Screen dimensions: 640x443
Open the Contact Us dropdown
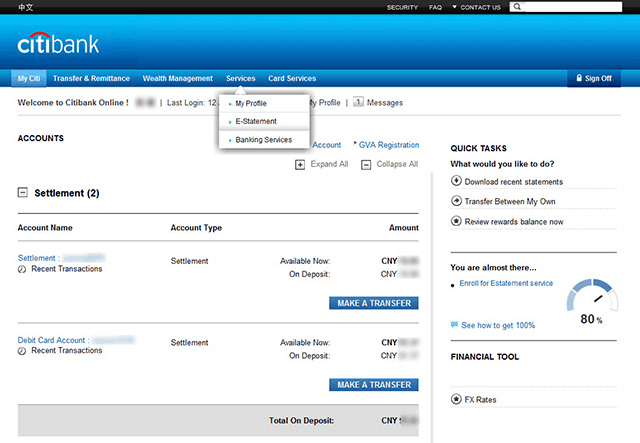477,7
